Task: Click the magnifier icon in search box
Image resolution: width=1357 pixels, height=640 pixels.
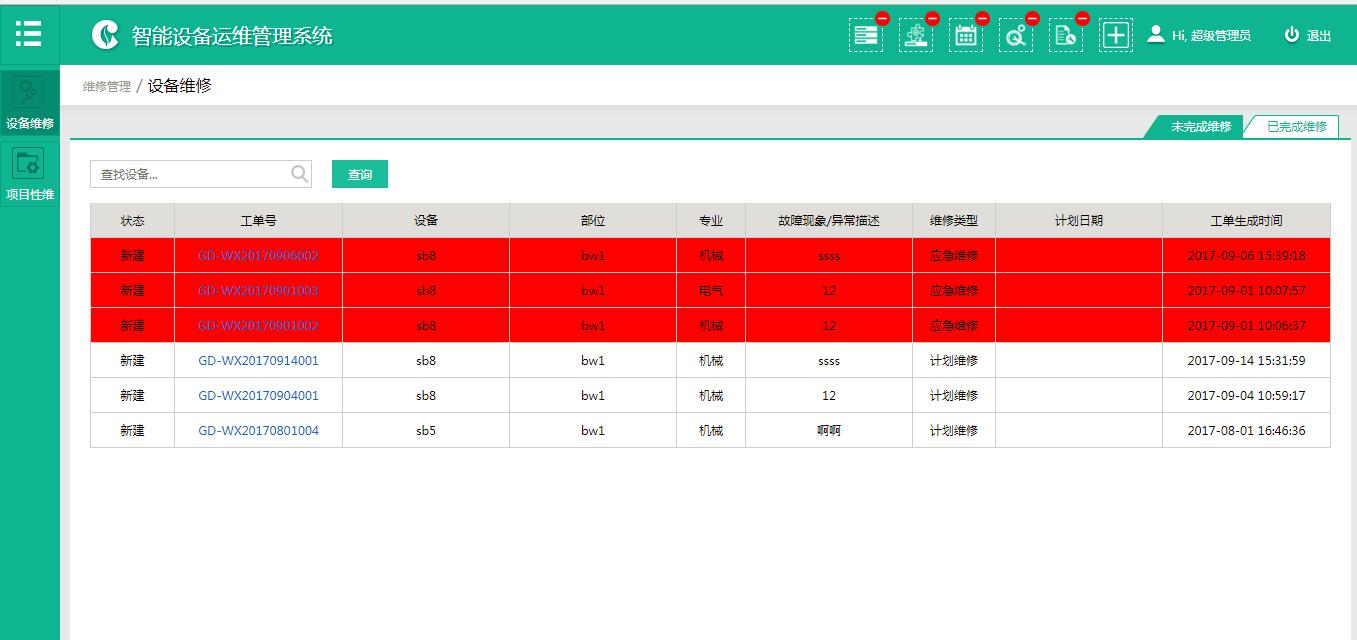Action: [299, 174]
